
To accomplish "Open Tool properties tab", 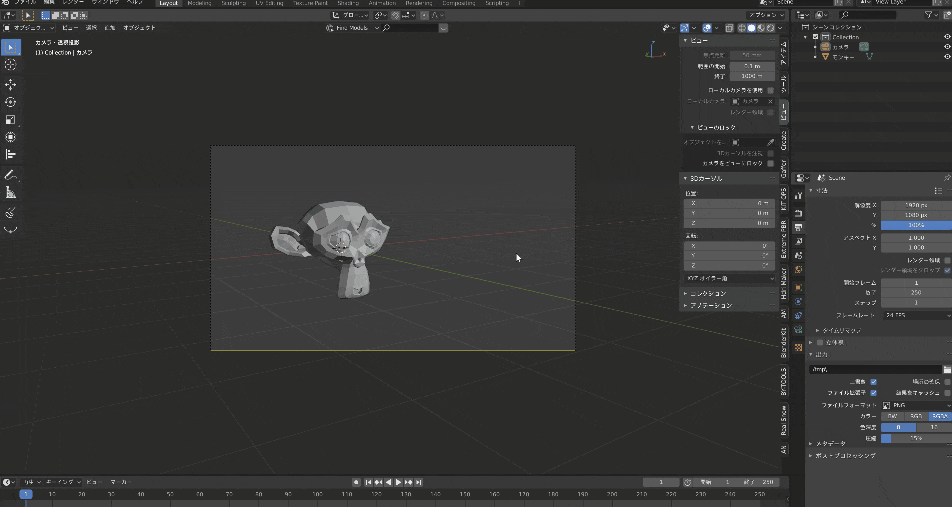I will [x=798, y=196].
